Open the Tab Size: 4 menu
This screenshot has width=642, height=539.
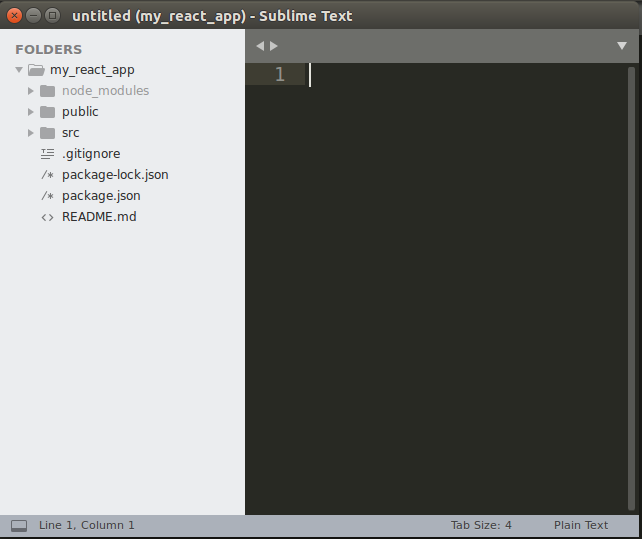coord(481,525)
